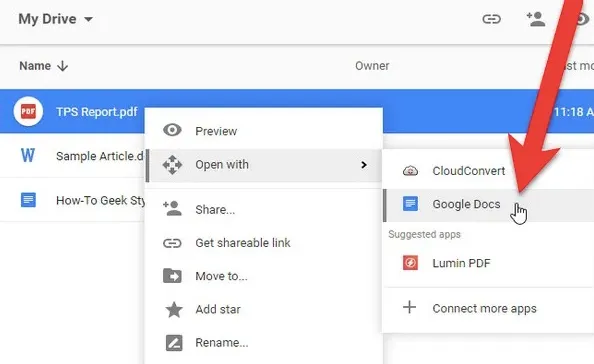Viewport: 594px width, 364px height.
Task: Click the Open with four-arrow icon
Action: 172,165
